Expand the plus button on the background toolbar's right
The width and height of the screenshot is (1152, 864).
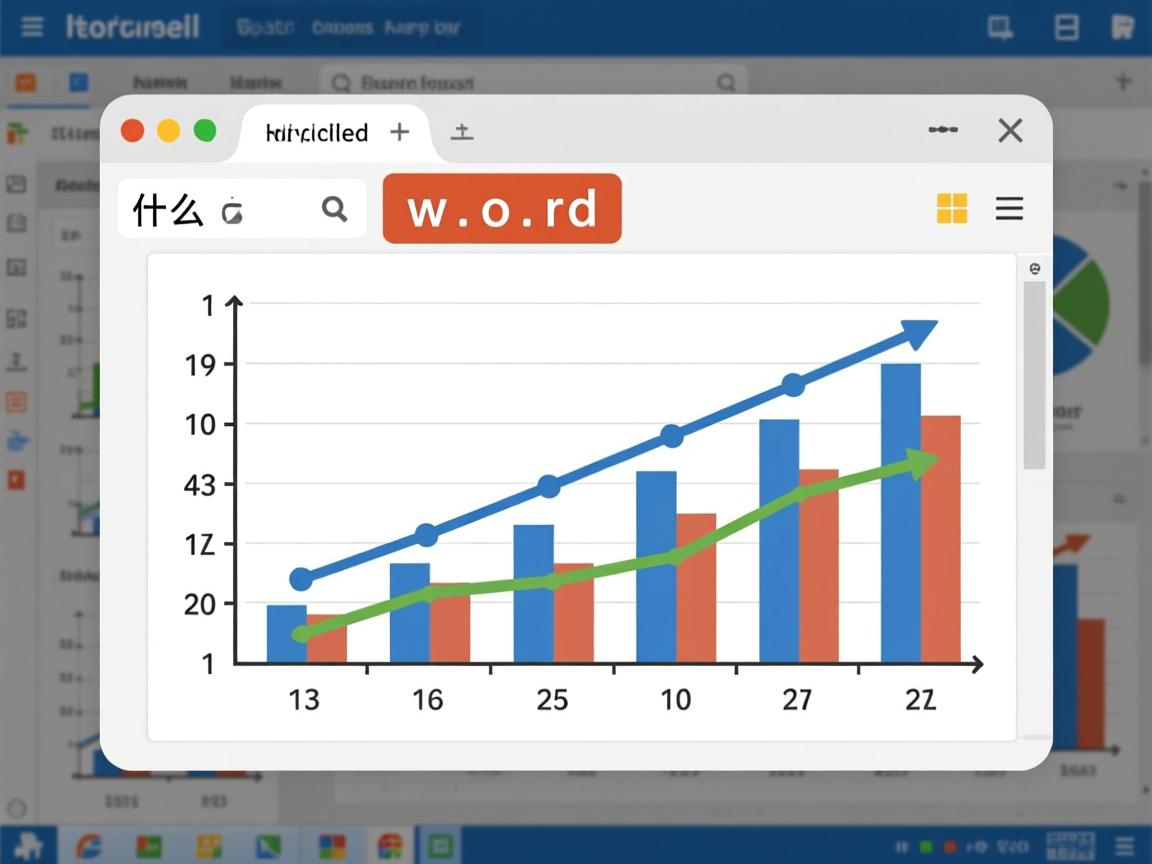[1122, 82]
